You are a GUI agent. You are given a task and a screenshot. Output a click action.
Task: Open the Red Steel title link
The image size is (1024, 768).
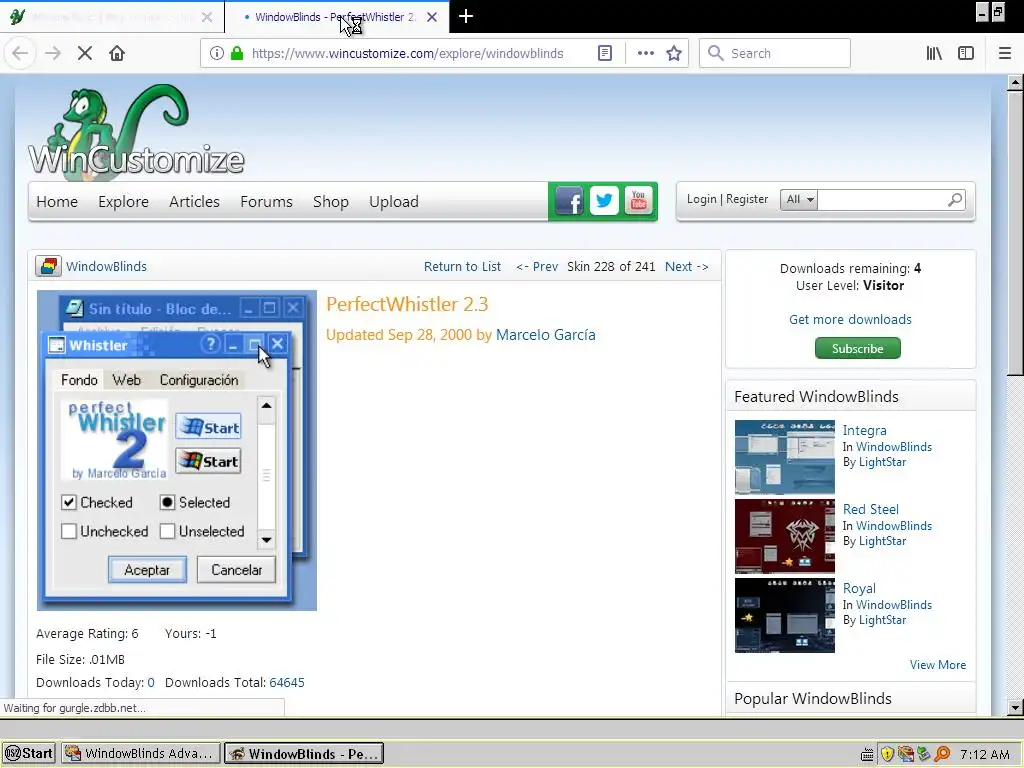[x=871, y=509]
